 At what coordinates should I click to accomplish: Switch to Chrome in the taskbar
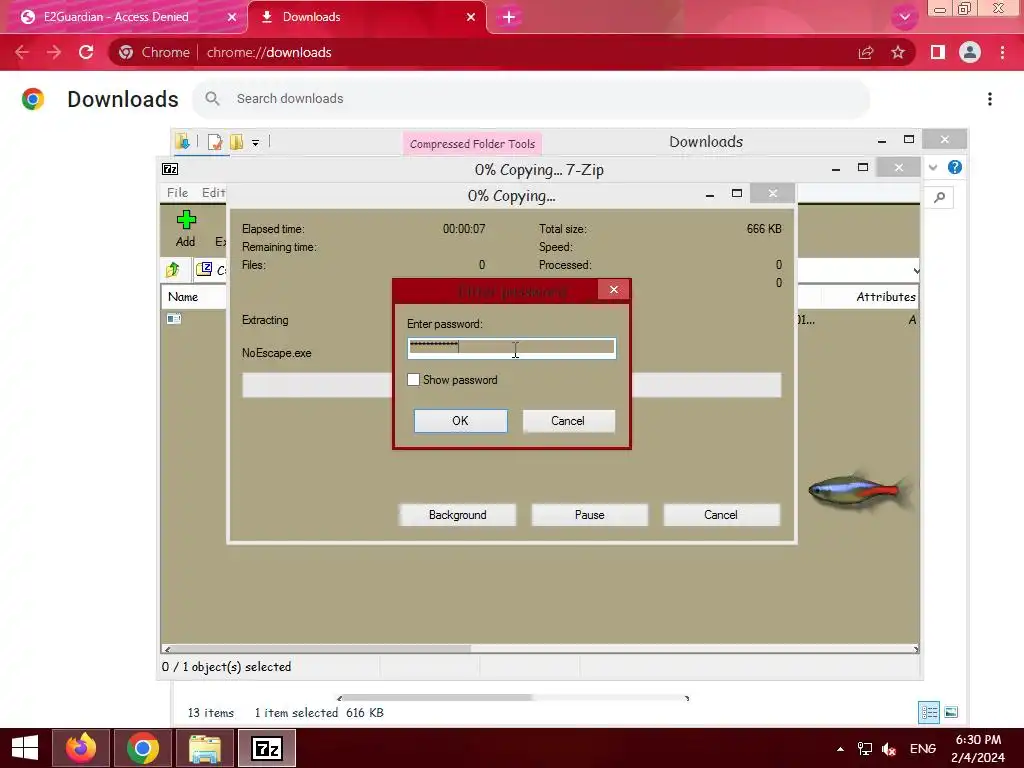(x=142, y=748)
